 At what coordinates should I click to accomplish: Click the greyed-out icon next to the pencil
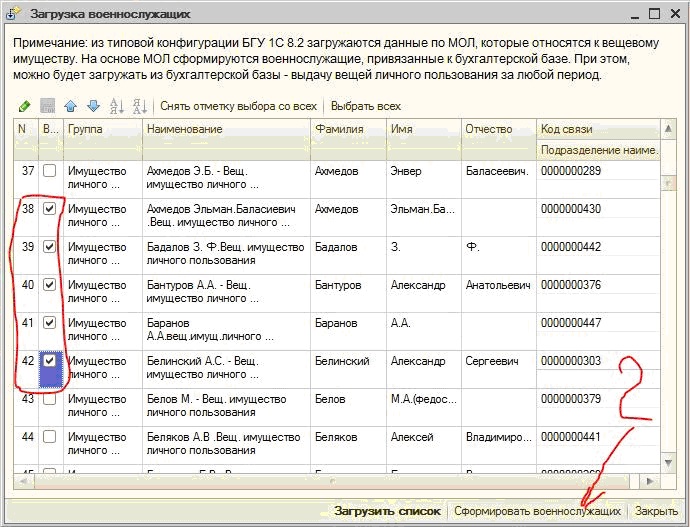click(46, 106)
